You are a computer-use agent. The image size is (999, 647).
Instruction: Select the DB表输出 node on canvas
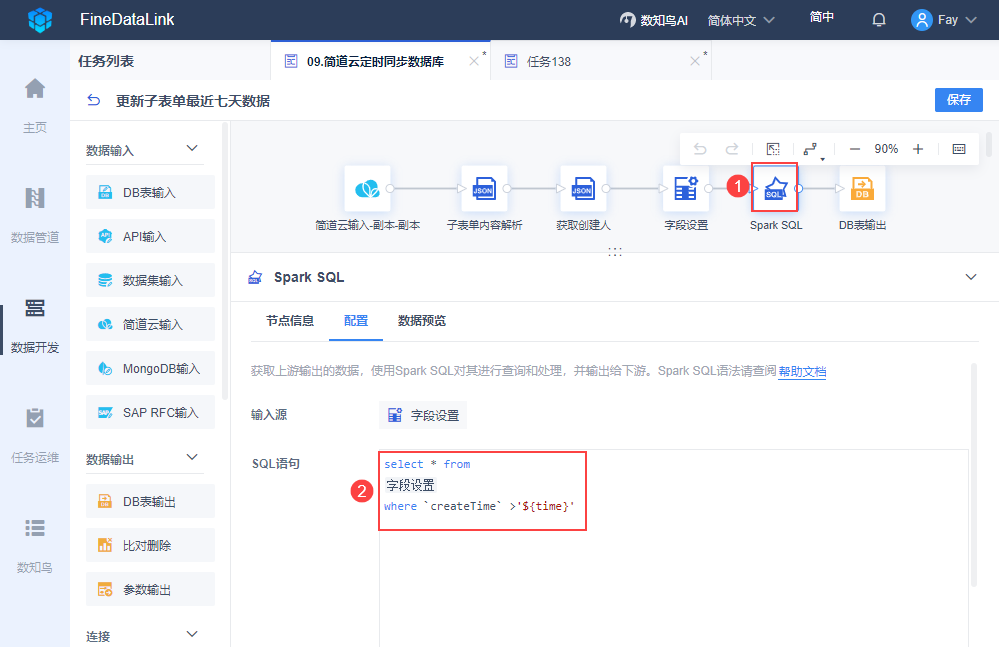click(x=862, y=188)
